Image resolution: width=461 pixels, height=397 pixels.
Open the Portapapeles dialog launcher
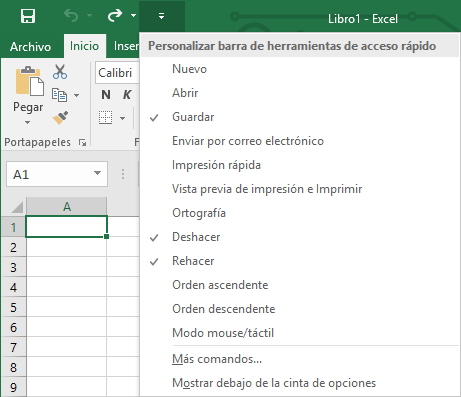point(82,143)
